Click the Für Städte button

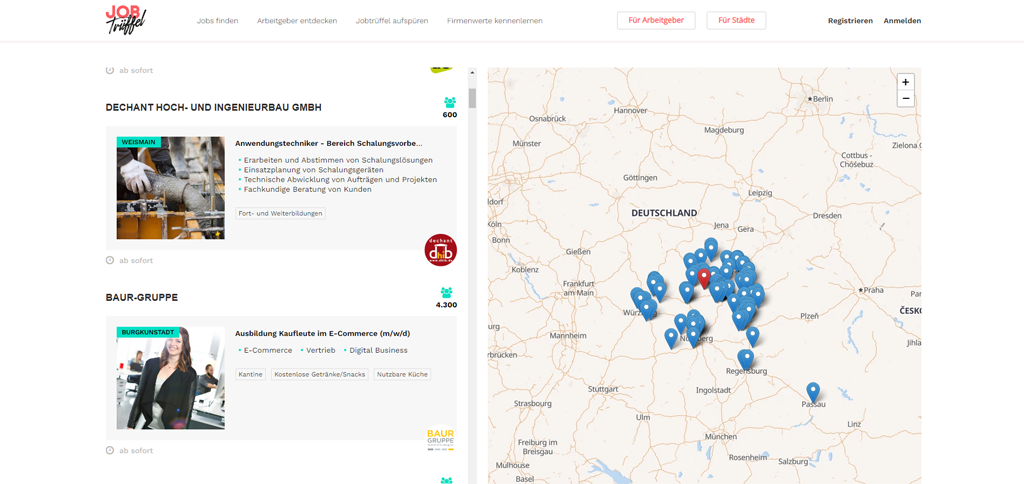(x=736, y=20)
